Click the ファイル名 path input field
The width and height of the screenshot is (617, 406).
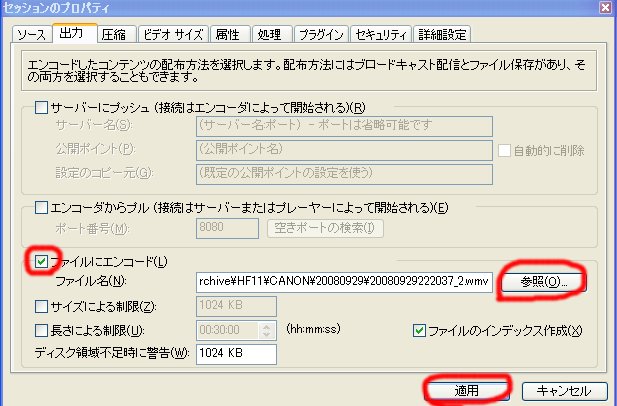coord(344,281)
